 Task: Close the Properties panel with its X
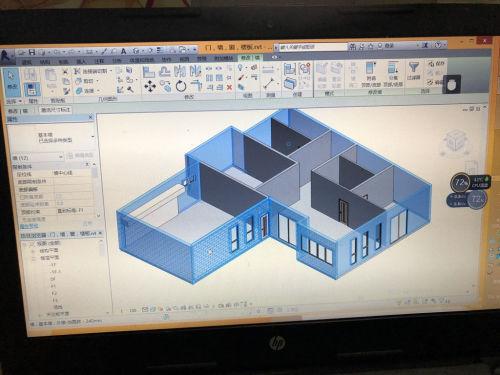pyautogui.click(x=90, y=117)
